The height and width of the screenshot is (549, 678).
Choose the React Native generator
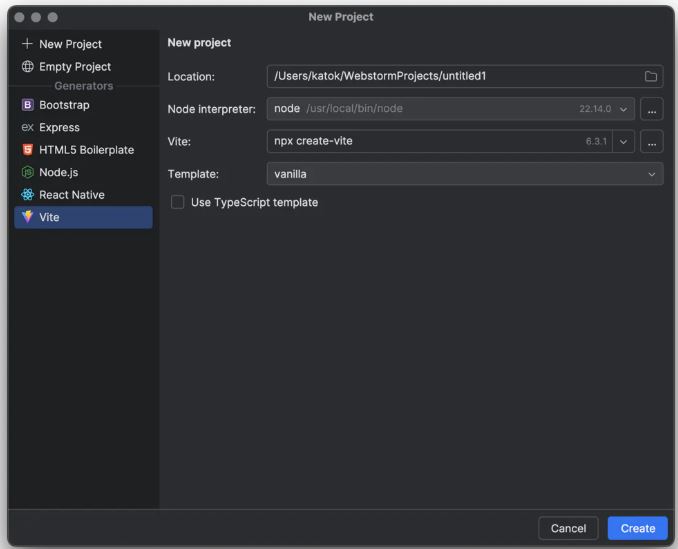tap(83, 195)
